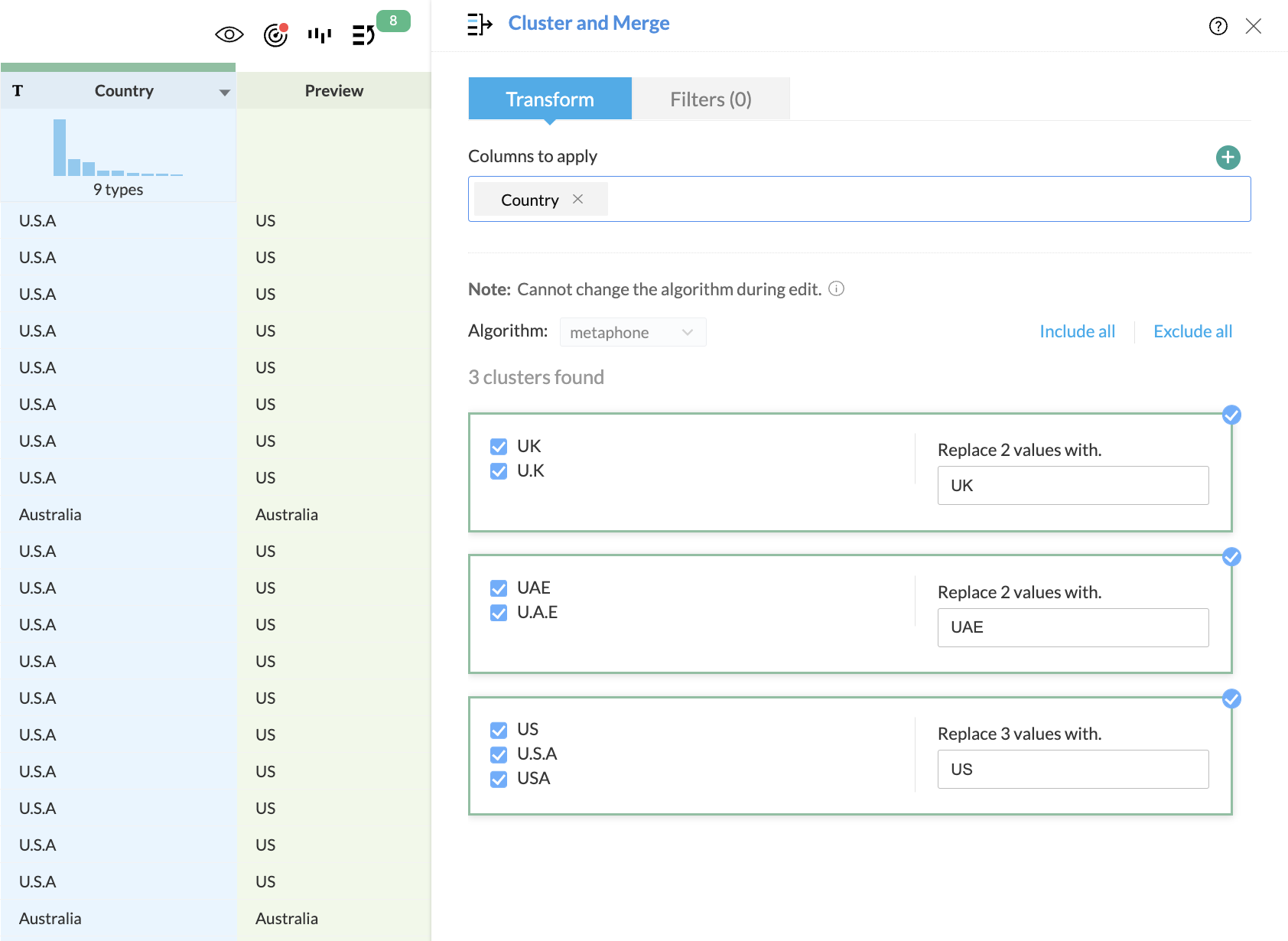
Task: Click the green plus add column icon
Action: (1228, 158)
